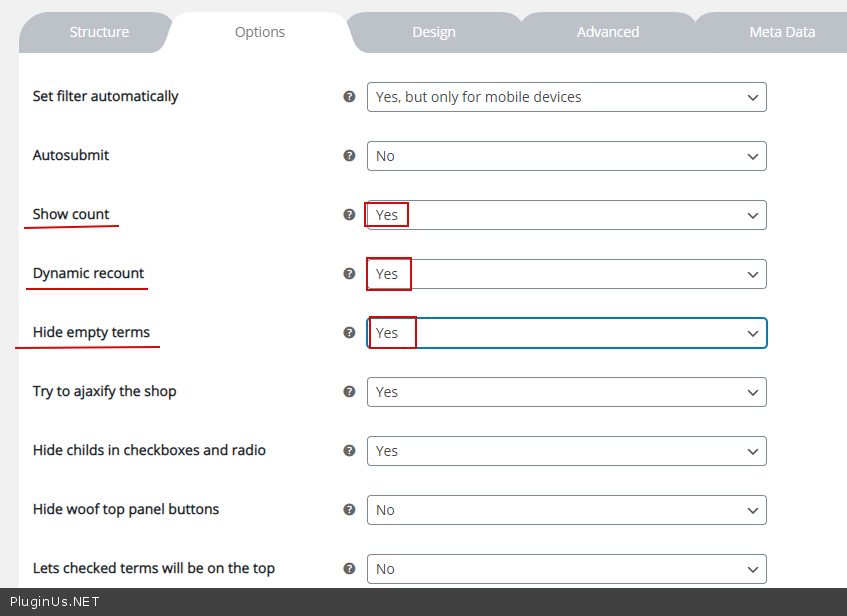
Task: Click help icon for Hide childs in checkboxes
Action: tap(349, 451)
